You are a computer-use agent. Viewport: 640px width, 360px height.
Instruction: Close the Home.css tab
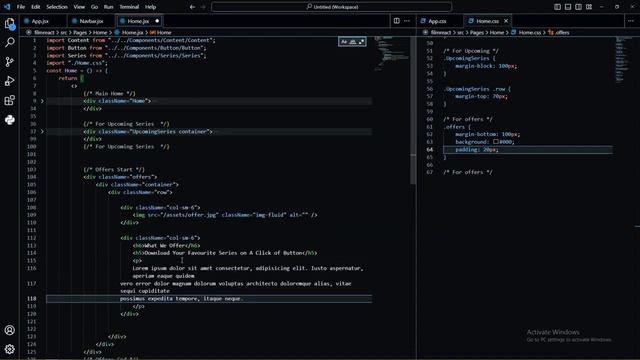[506, 21]
